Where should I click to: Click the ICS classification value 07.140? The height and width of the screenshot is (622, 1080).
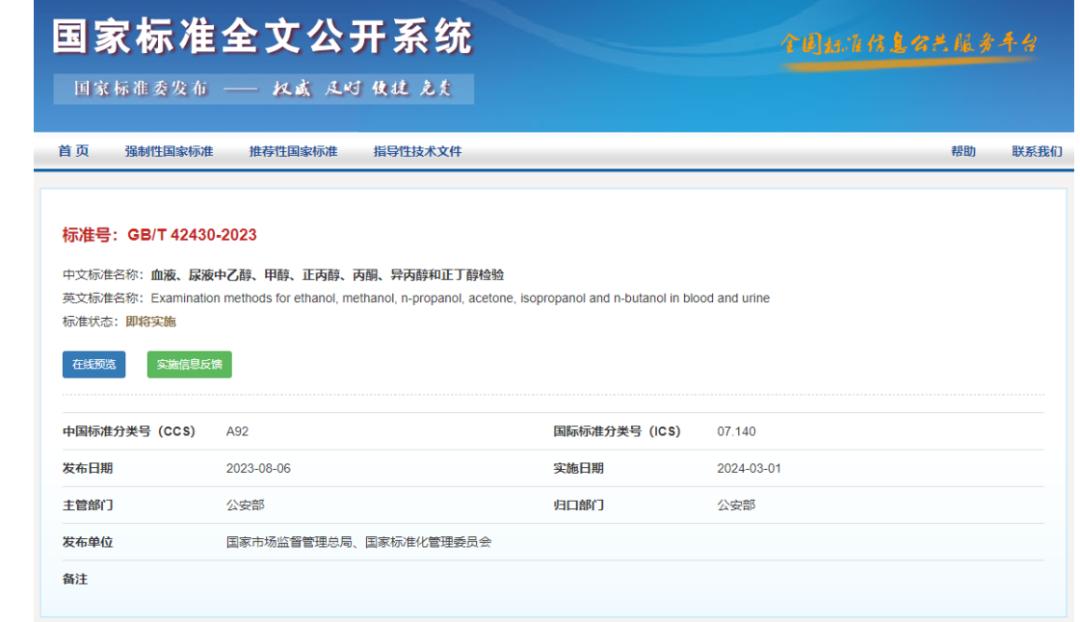pyautogui.click(x=736, y=432)
